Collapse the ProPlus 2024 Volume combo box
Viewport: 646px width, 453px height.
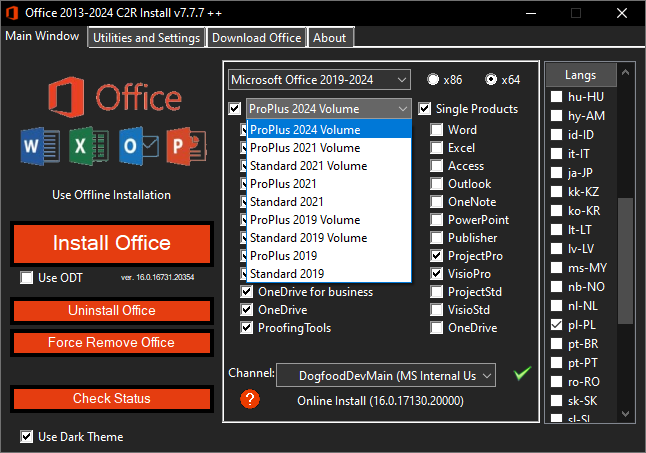tap(328, 109)
